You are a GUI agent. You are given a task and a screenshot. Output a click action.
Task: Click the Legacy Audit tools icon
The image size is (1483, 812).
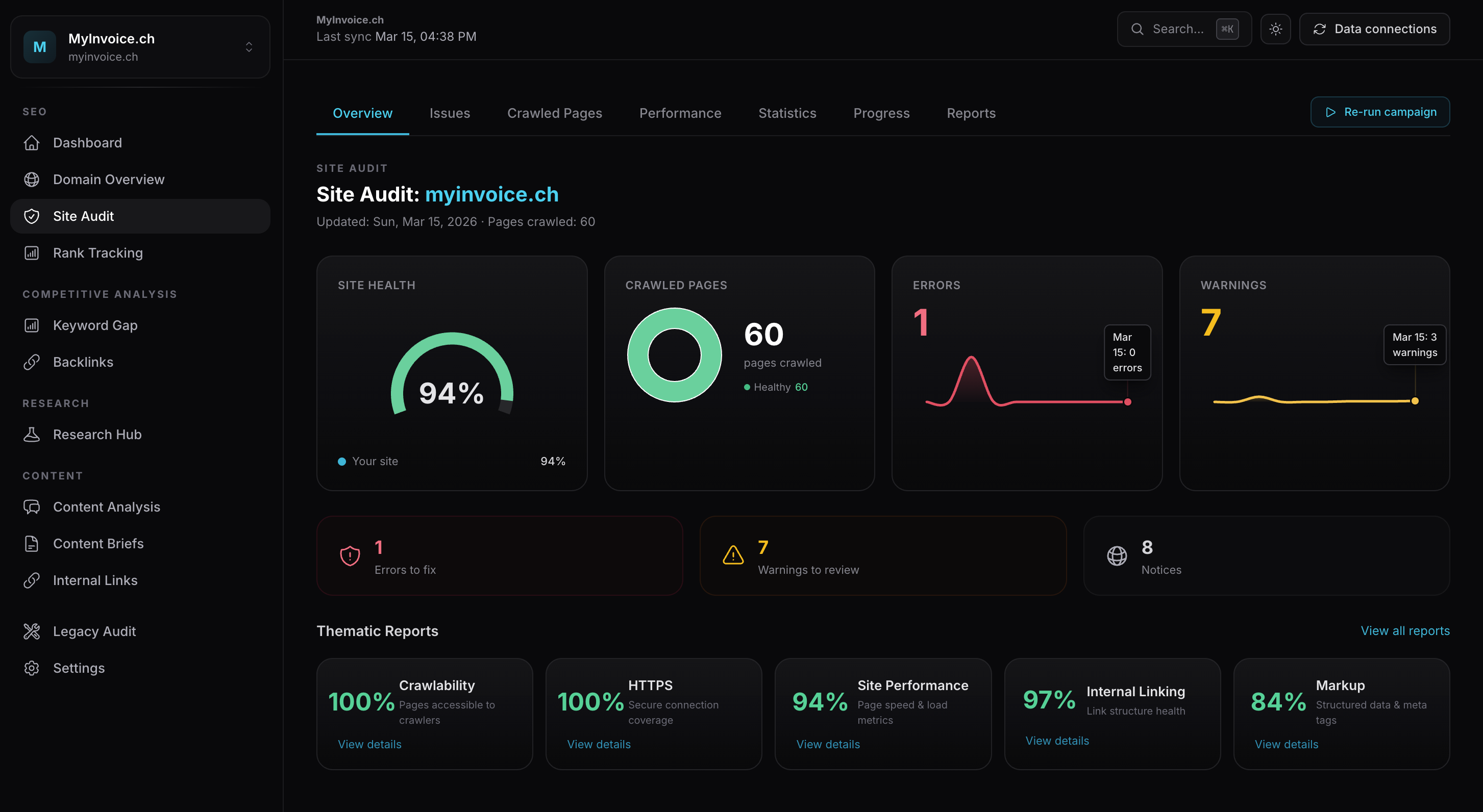pyautogui.click(x=32, y=631)
